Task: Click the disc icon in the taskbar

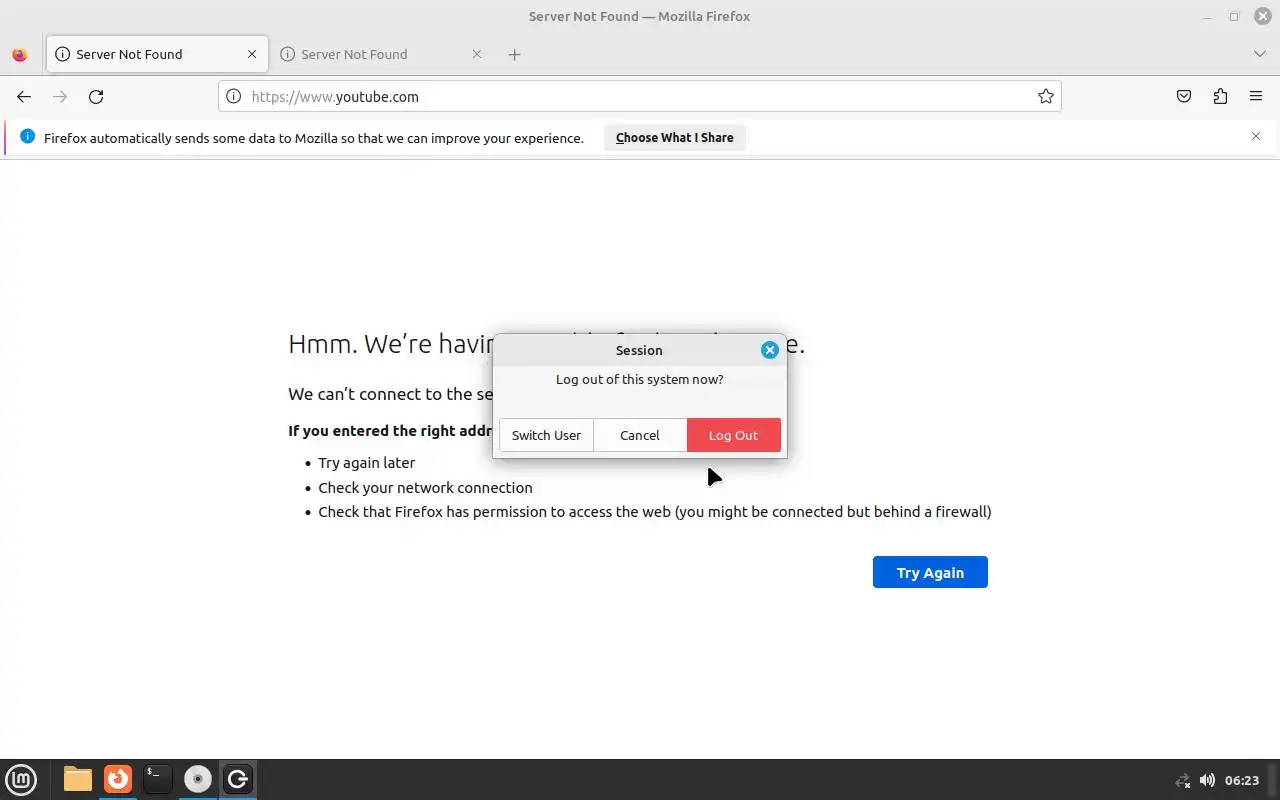Action: click(198, 779)
